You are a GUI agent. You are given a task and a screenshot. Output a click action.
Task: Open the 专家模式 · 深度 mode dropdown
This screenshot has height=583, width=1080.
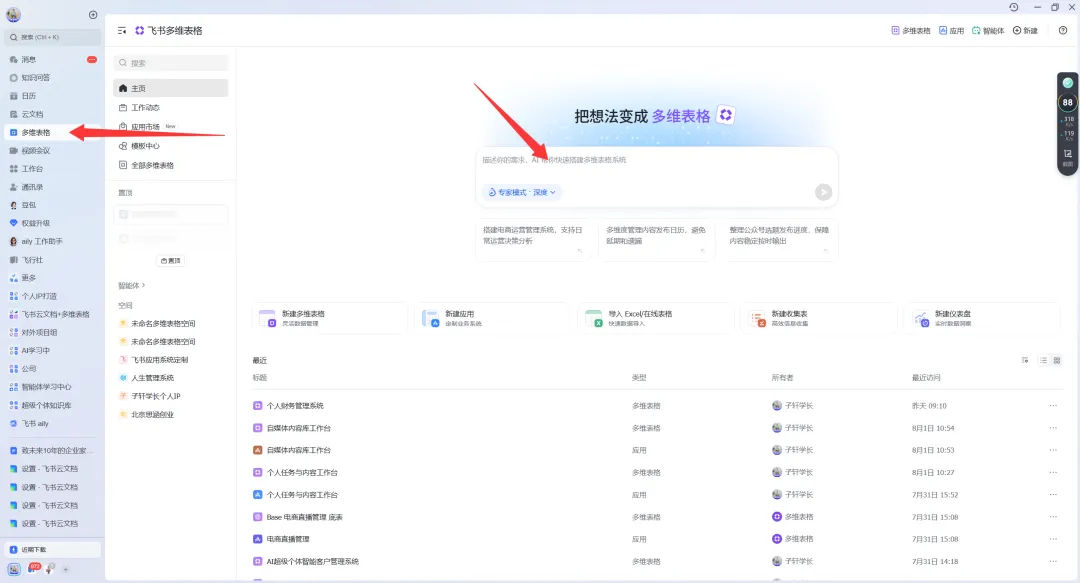point(522,192)
